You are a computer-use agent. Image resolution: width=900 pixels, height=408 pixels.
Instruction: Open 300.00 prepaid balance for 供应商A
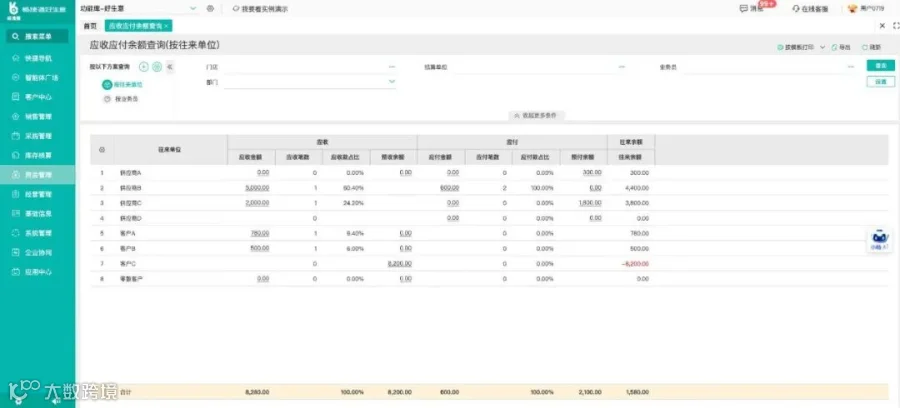coord(592,172)
